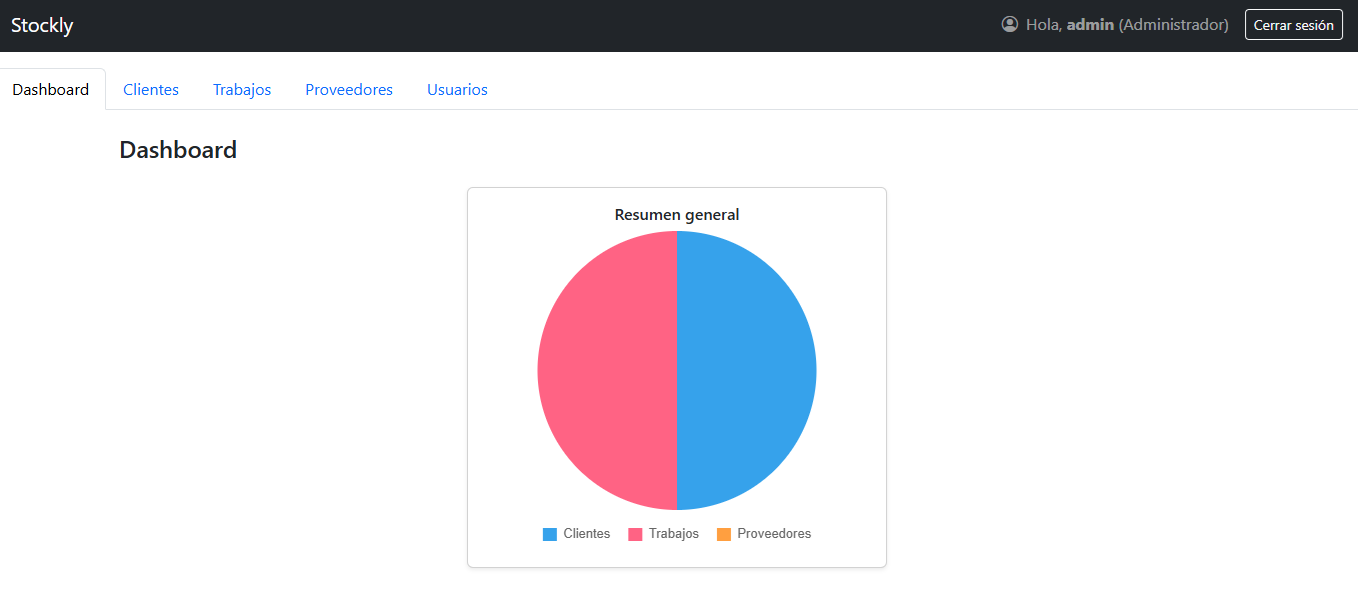
Task: Toggle Proveedores via its legend label text
Action: [x=774, y=534]
